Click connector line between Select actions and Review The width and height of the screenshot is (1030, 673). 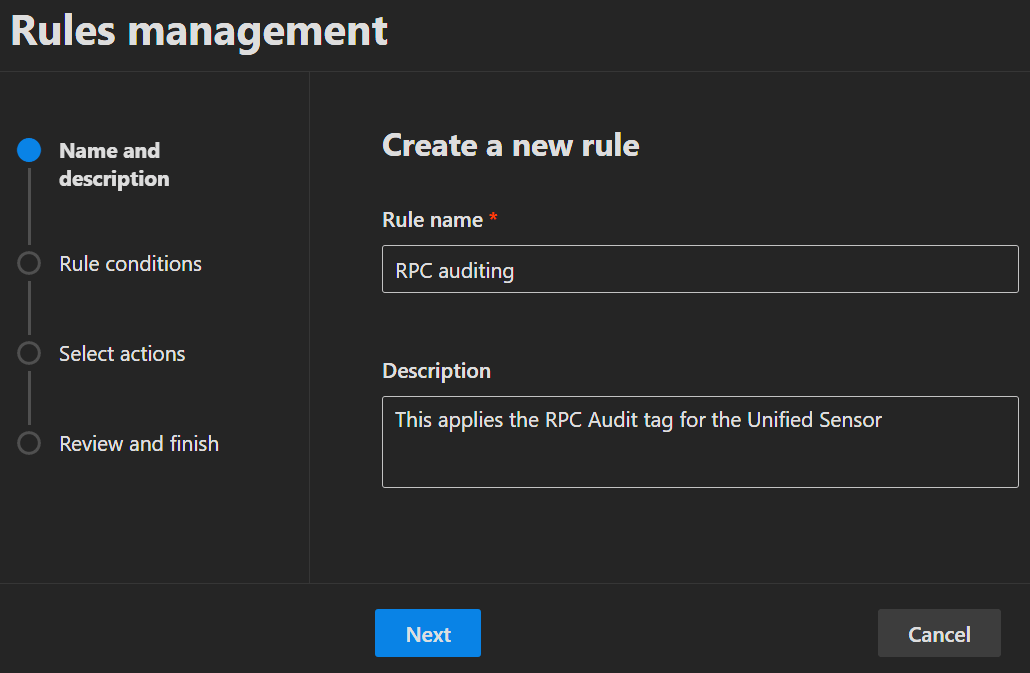(x=29, y=399)
